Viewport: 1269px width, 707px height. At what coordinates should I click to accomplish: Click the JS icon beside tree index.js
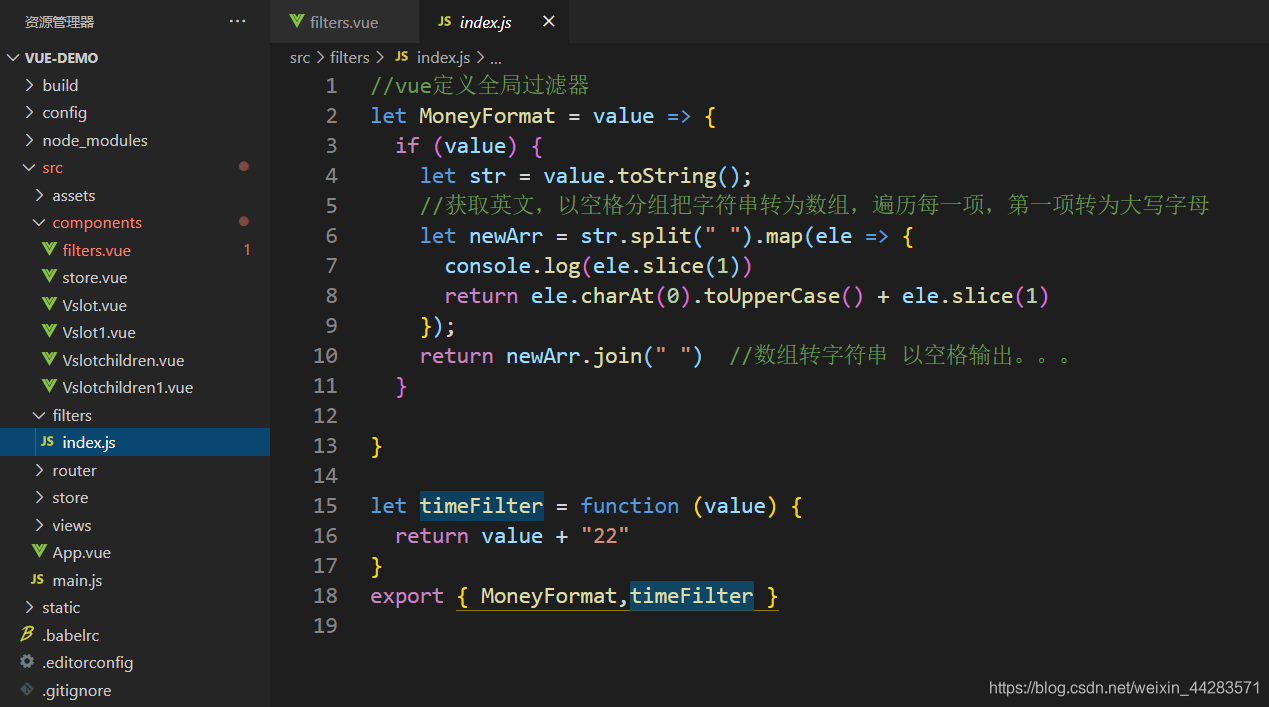[47, 442]
